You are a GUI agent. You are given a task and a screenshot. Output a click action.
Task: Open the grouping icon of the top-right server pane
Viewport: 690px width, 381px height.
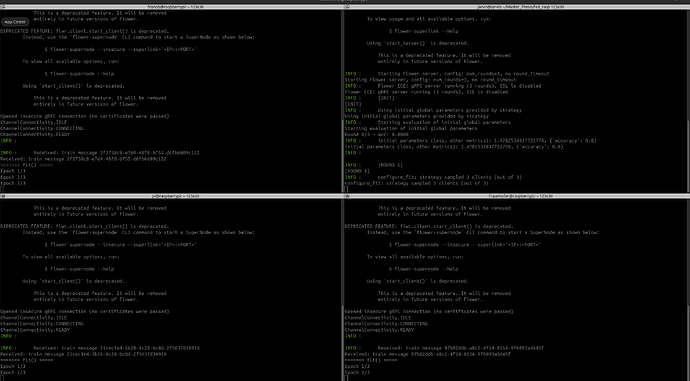[x=348, y=7]
